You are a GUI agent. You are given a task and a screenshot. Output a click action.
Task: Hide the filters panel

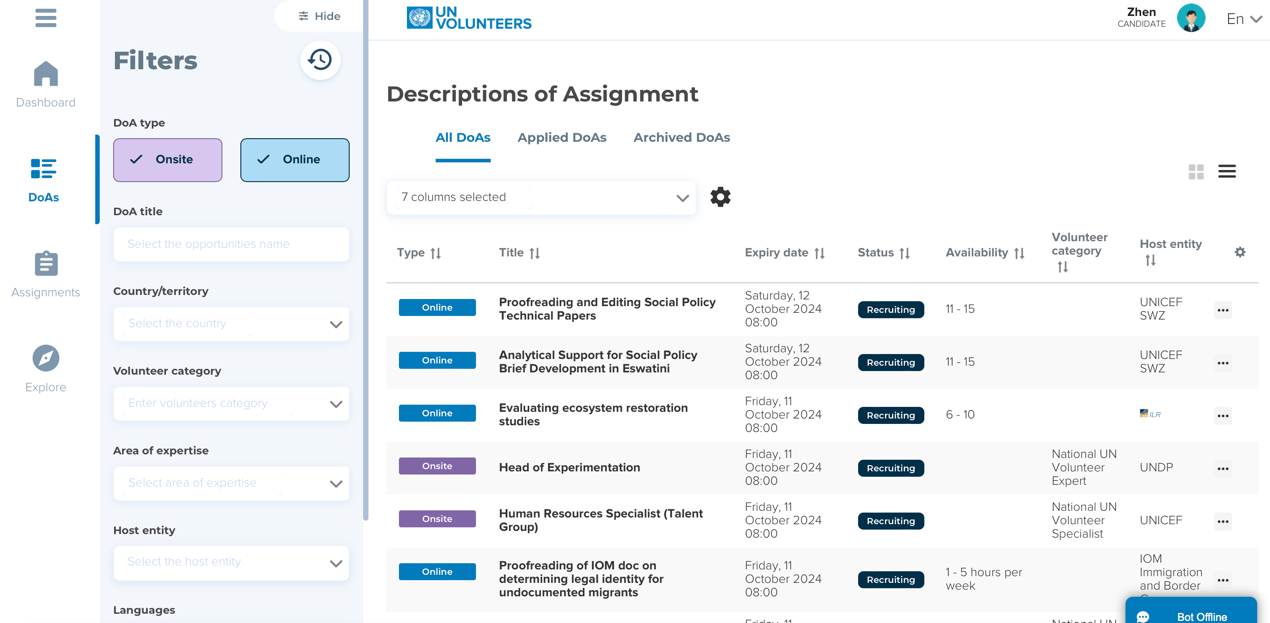coord(319,16)
